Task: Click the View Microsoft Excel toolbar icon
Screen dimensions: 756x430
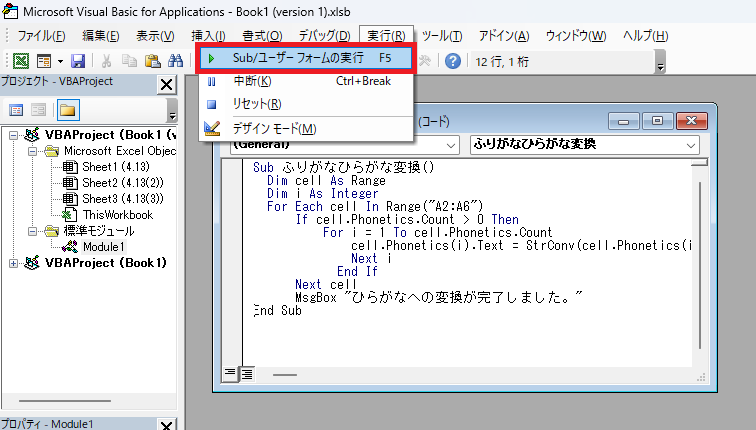Action: pos(20,61)
